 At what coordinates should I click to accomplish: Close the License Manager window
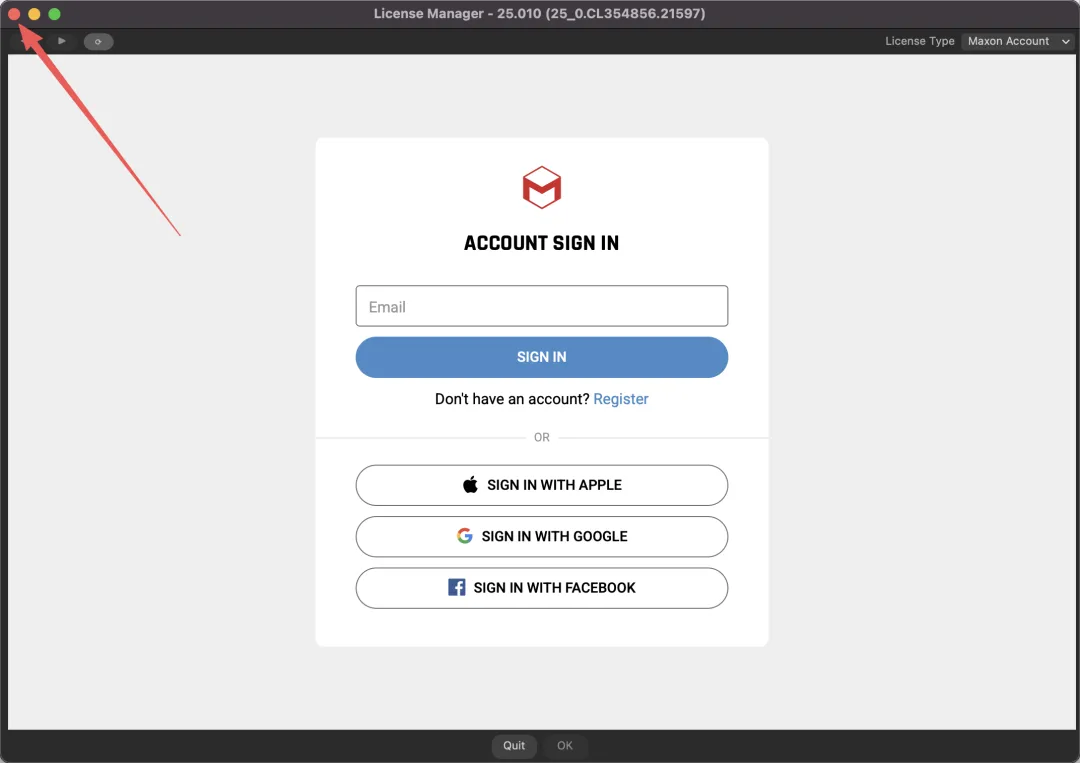14,14
